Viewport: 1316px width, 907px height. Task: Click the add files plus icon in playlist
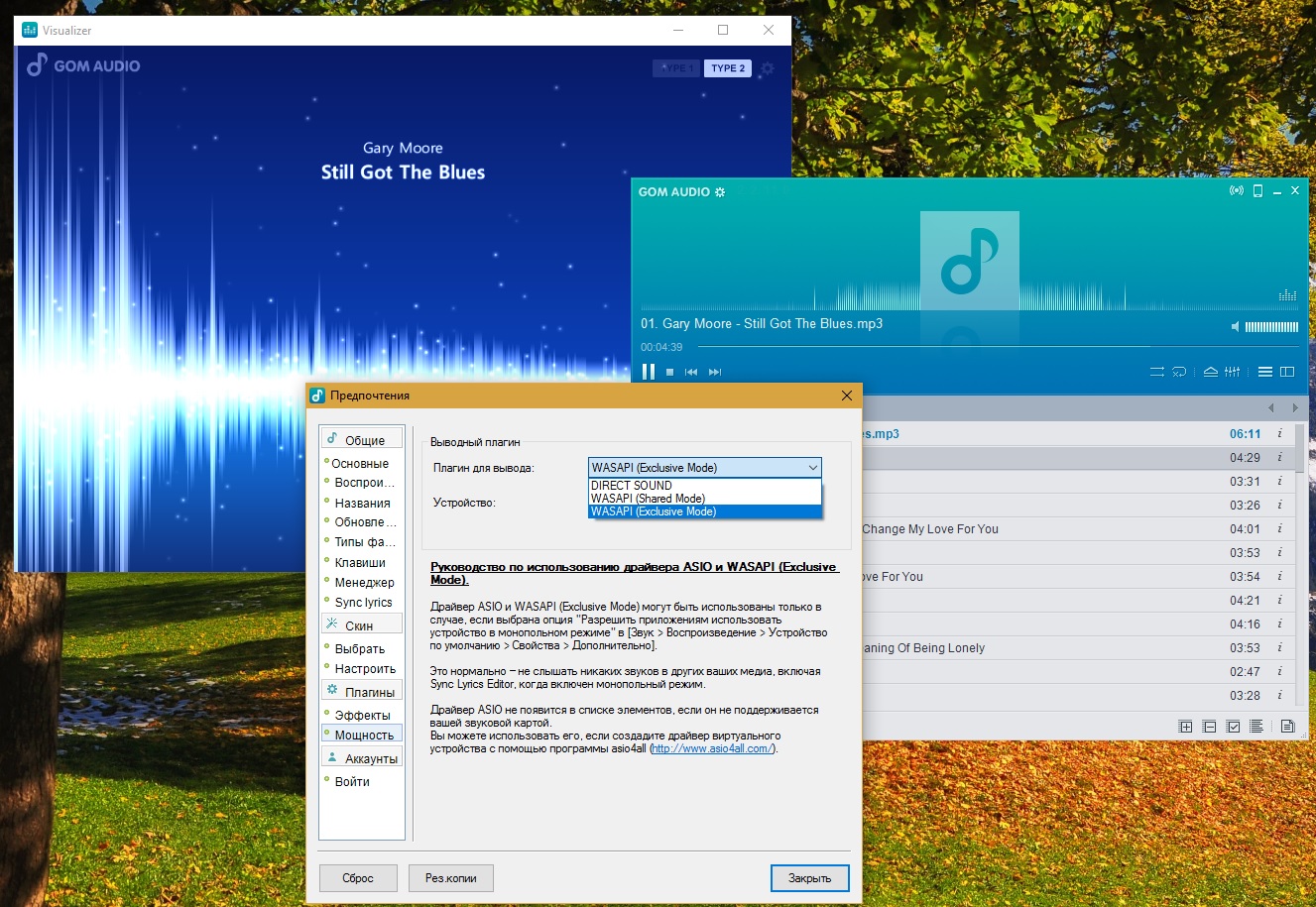pyautogui.click(x=1185, y=727)
